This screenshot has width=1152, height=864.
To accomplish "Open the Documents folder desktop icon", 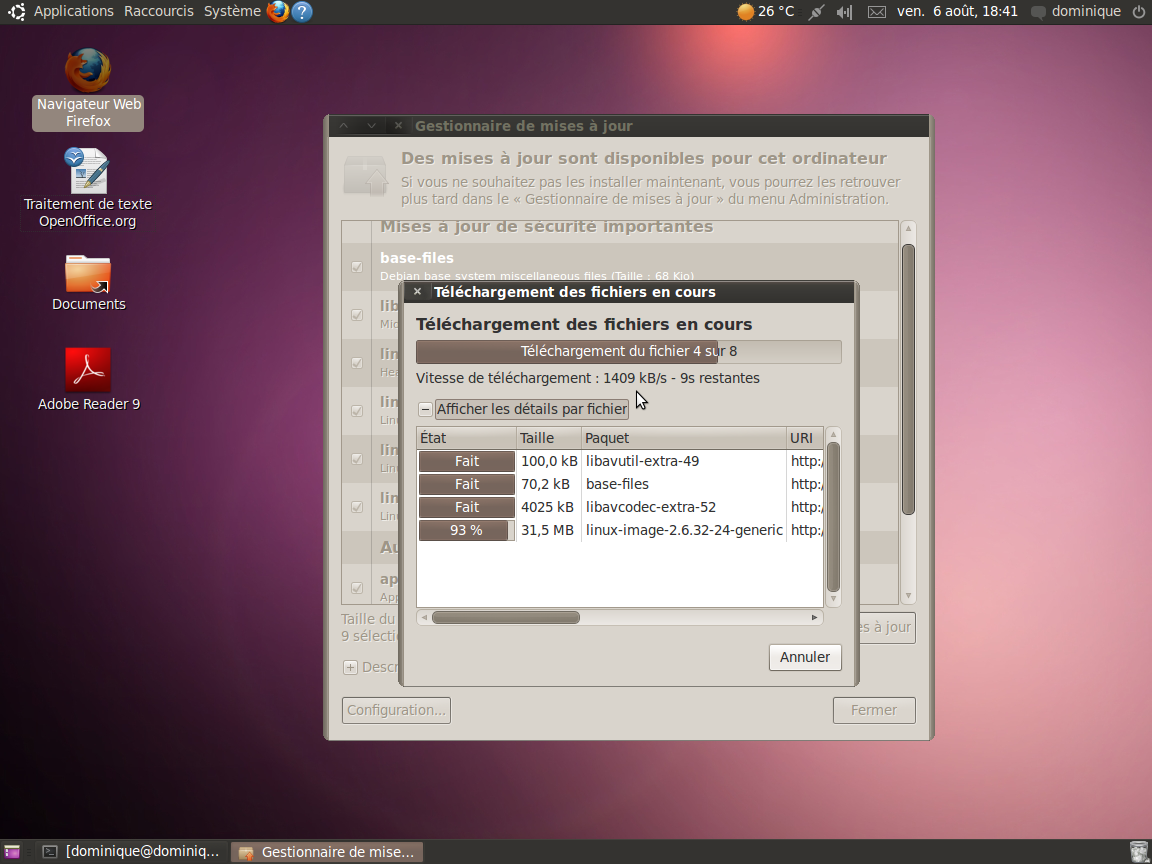I will [x=88, y=282].
